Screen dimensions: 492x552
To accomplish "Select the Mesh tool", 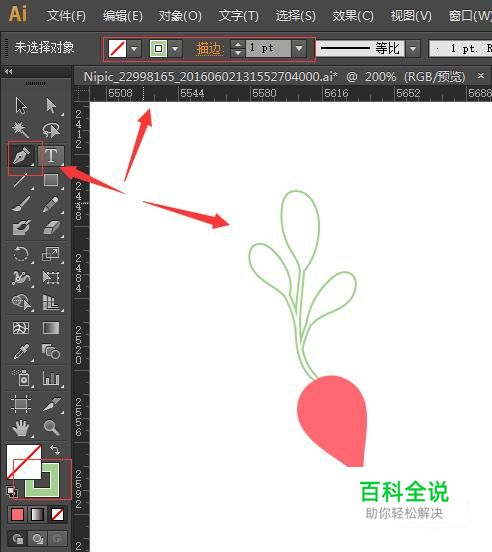I will 21,328.
